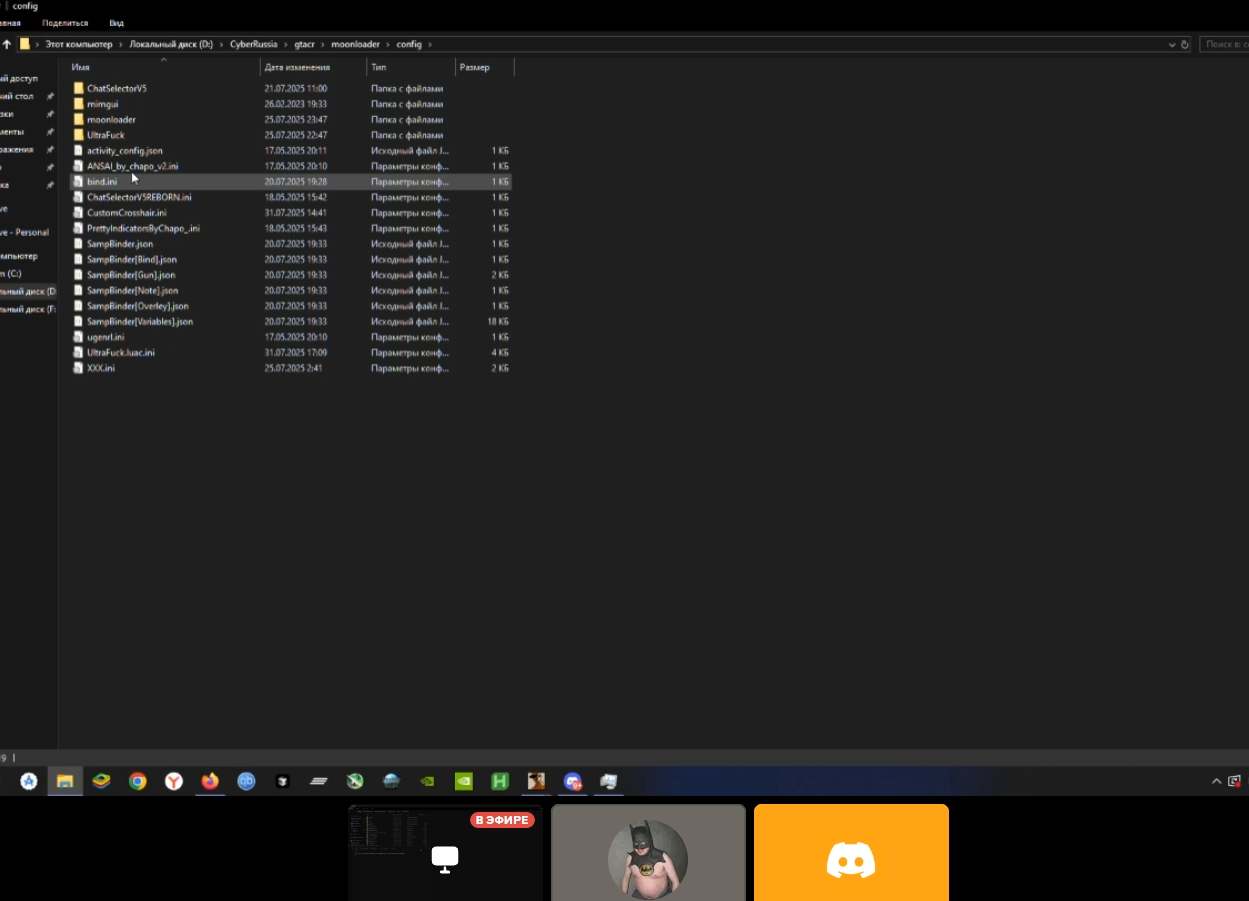Click the SampBinder.json file icon
The image size is (1249, 901).
click(78, 244)
